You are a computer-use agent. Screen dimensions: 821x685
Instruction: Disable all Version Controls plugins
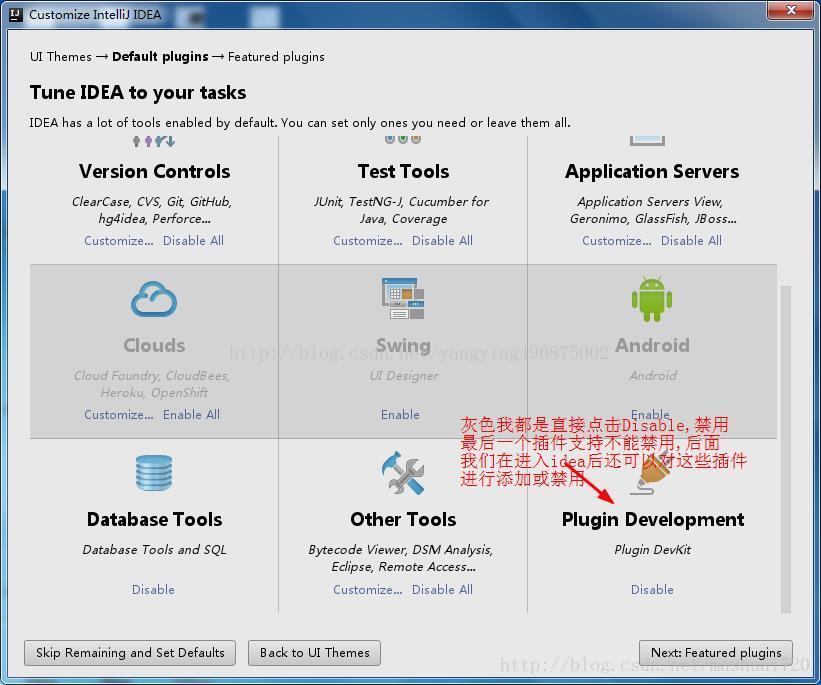(x=193, y=241)
